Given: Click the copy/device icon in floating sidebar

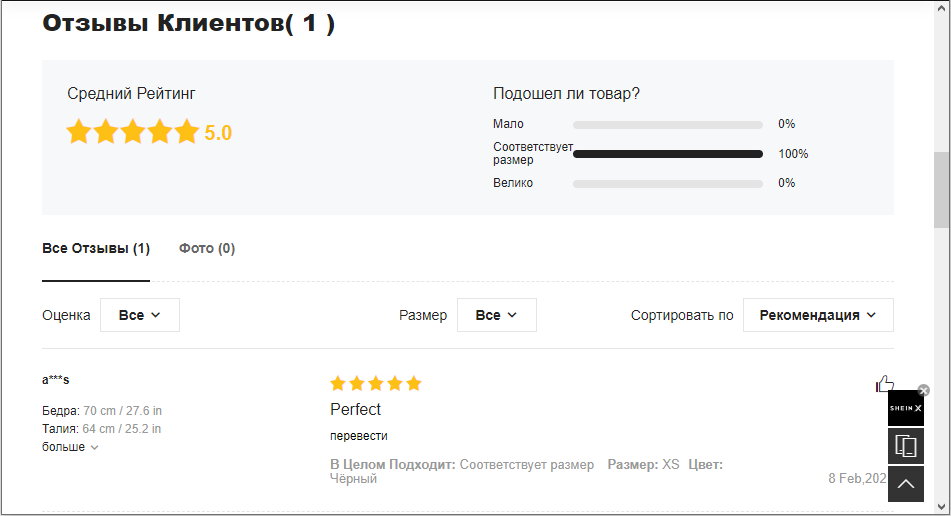Looking at the screenshot, I should 906,446.
